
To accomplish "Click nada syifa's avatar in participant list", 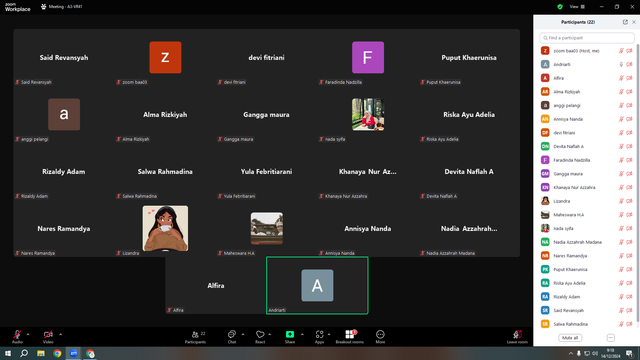I will coord(545,228).
